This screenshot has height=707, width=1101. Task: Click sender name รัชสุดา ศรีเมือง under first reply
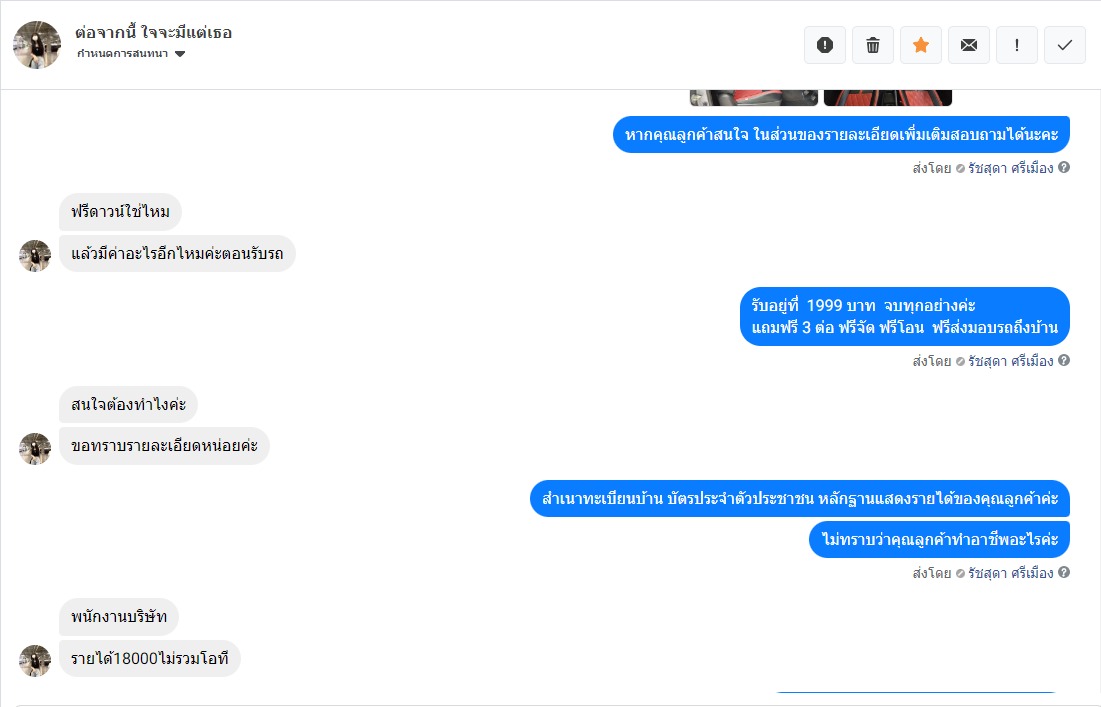tap(1010, 168)
